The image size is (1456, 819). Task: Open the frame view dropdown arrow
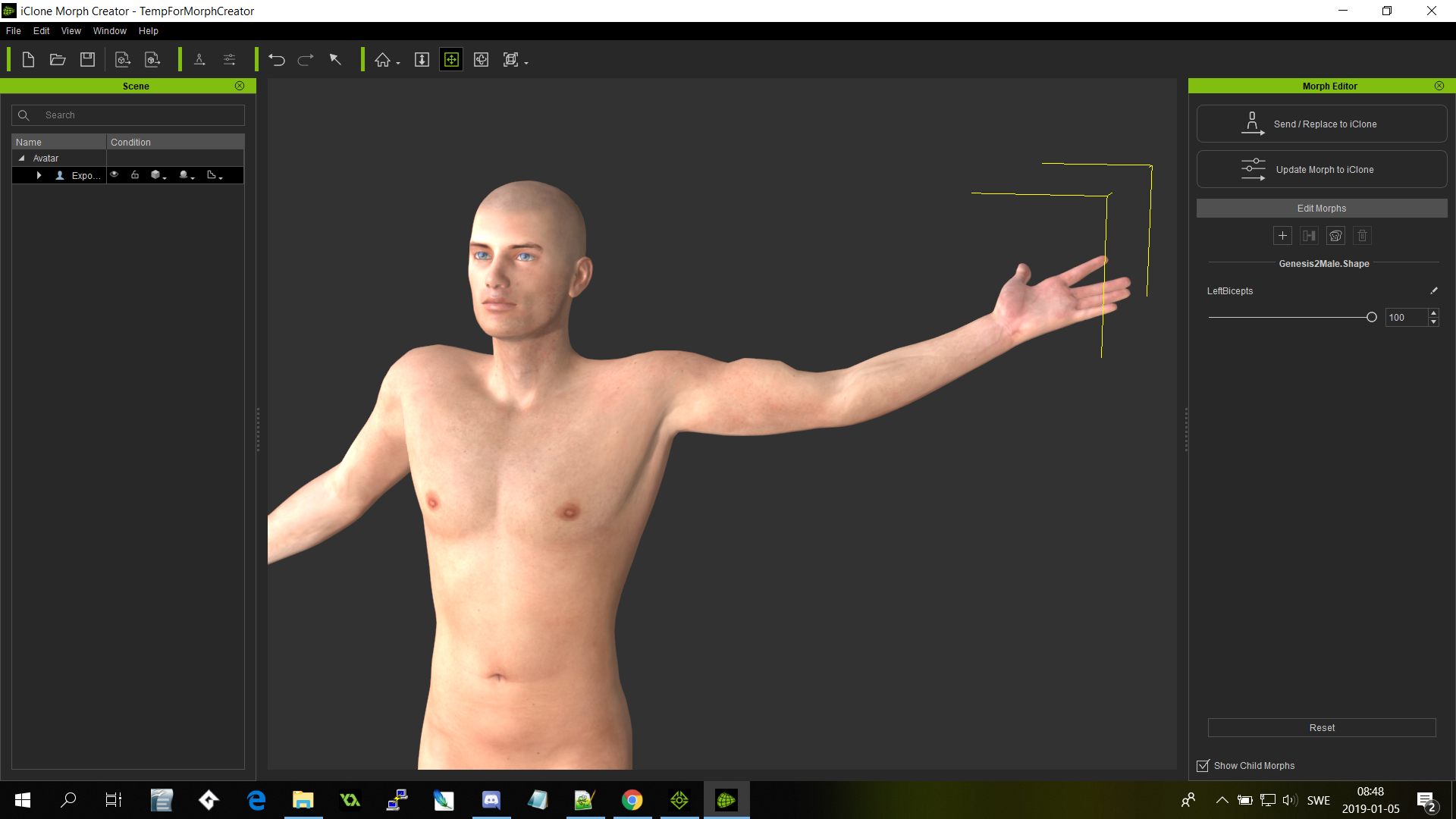coord(526,63)
